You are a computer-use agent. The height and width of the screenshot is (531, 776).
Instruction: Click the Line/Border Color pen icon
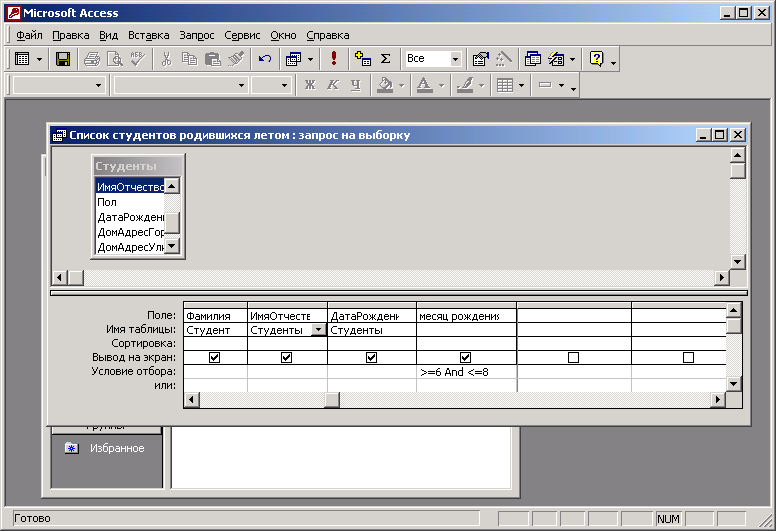[465, 85]
